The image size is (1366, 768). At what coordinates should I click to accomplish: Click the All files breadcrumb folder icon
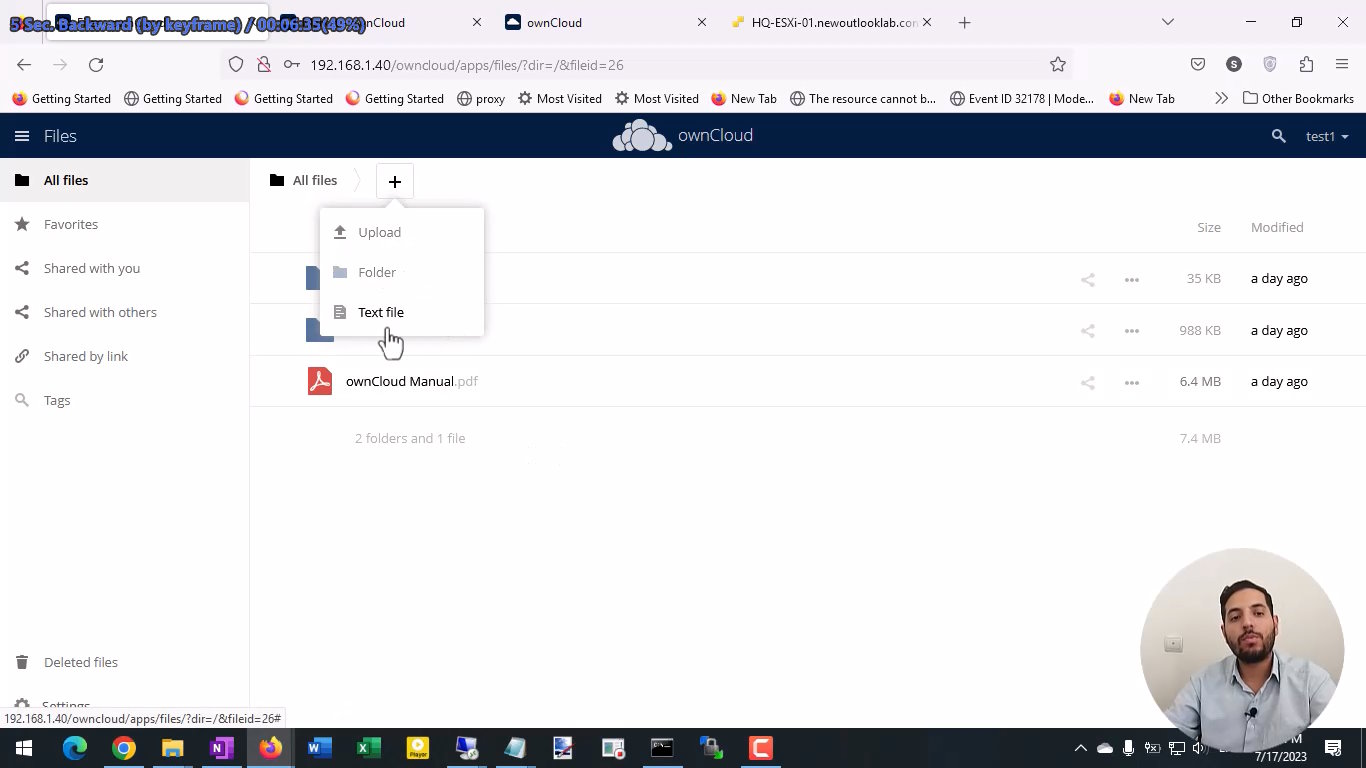[277, 180]
